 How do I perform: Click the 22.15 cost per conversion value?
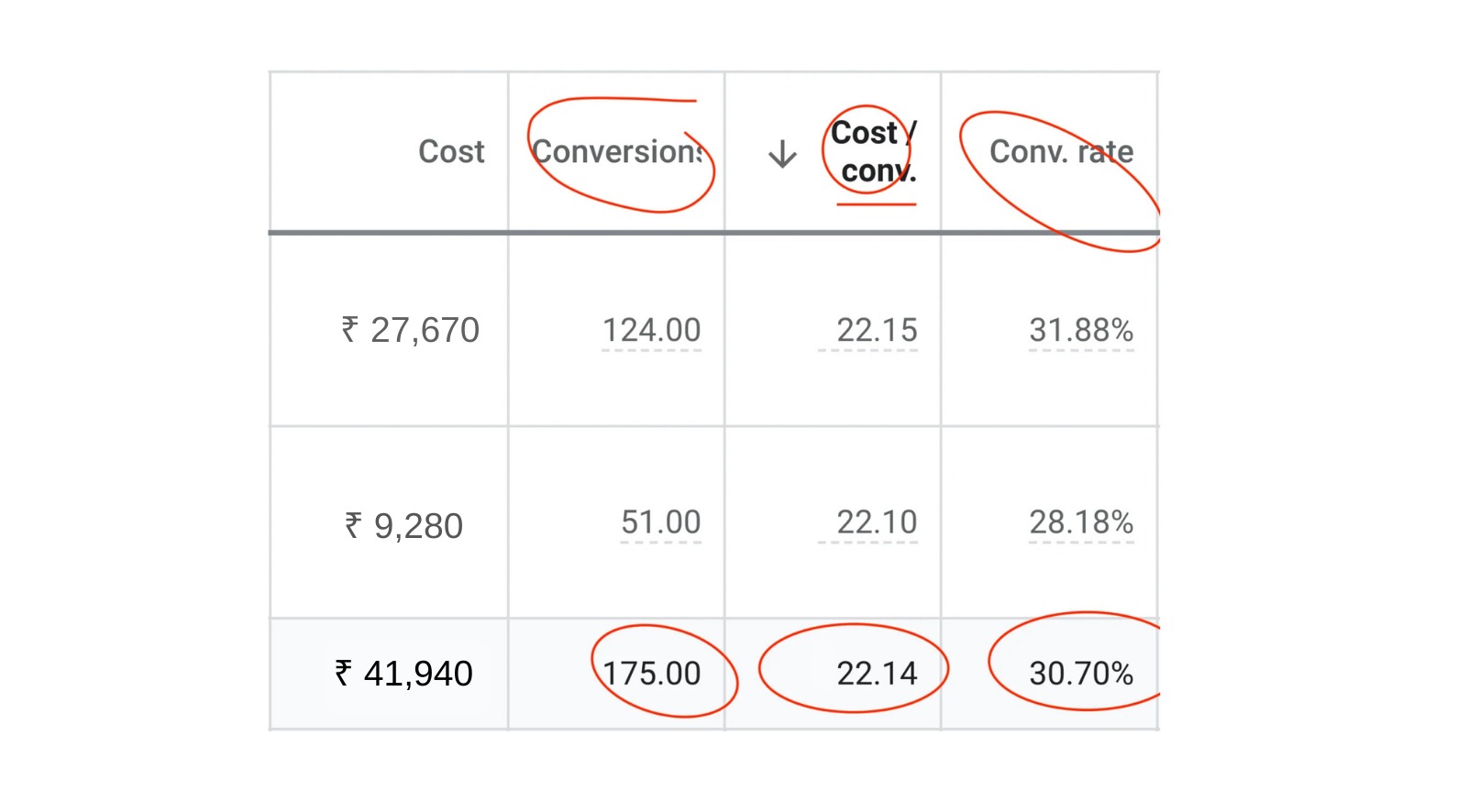click(x=877, y=330)
